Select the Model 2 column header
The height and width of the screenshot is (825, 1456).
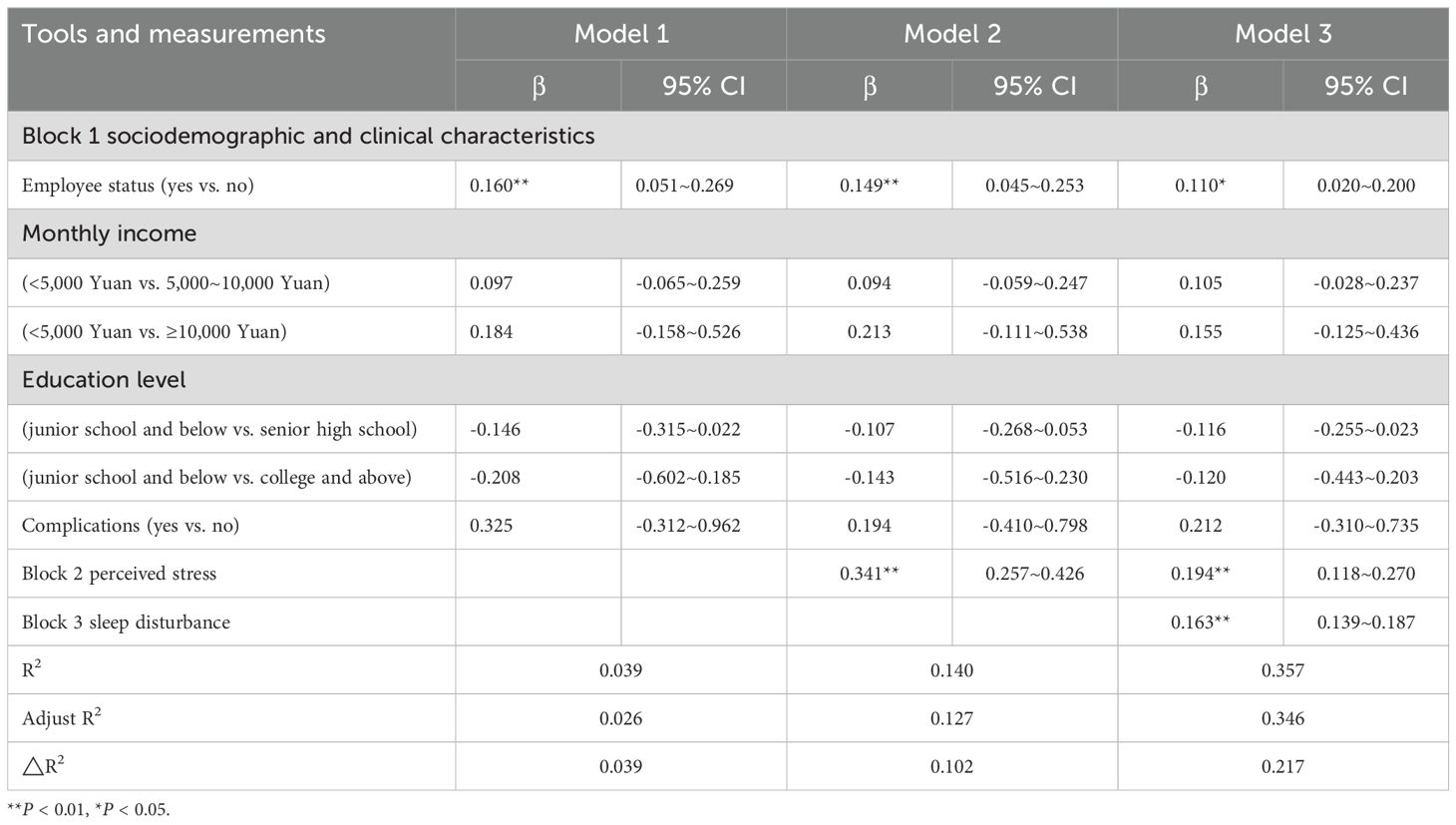click(x=952, y=34)
